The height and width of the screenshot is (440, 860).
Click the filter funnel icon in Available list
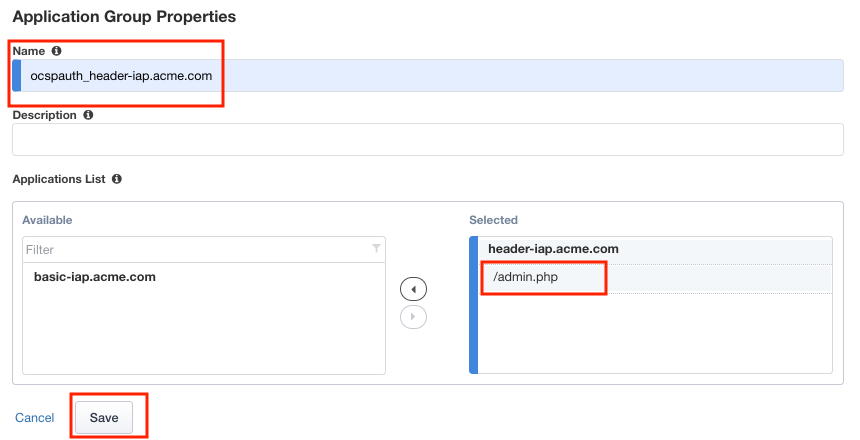click(x=376, y=249)
